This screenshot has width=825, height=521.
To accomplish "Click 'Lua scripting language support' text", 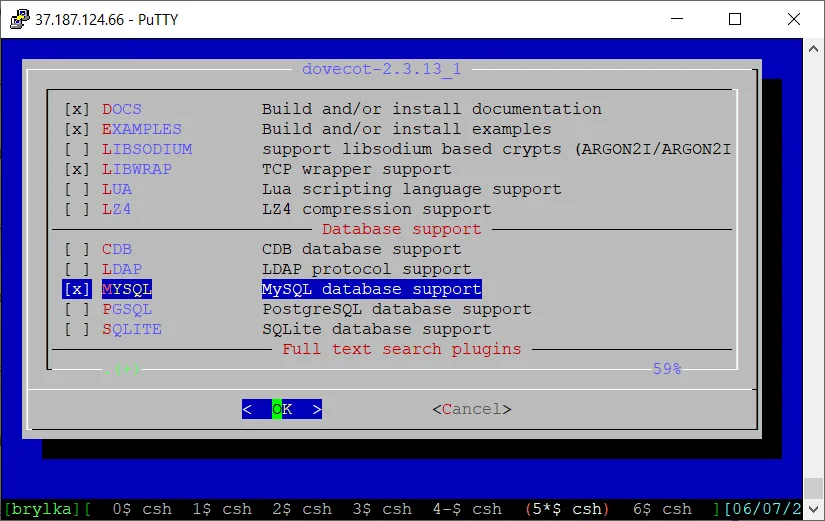I will point(412,189).
